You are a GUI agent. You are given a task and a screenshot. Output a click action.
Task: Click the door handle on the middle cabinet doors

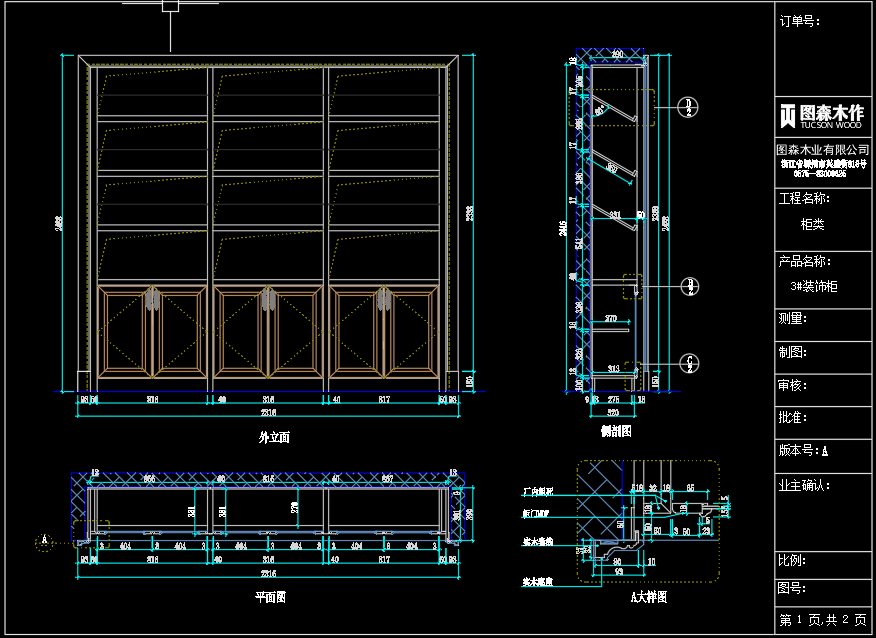click(268, 299)
